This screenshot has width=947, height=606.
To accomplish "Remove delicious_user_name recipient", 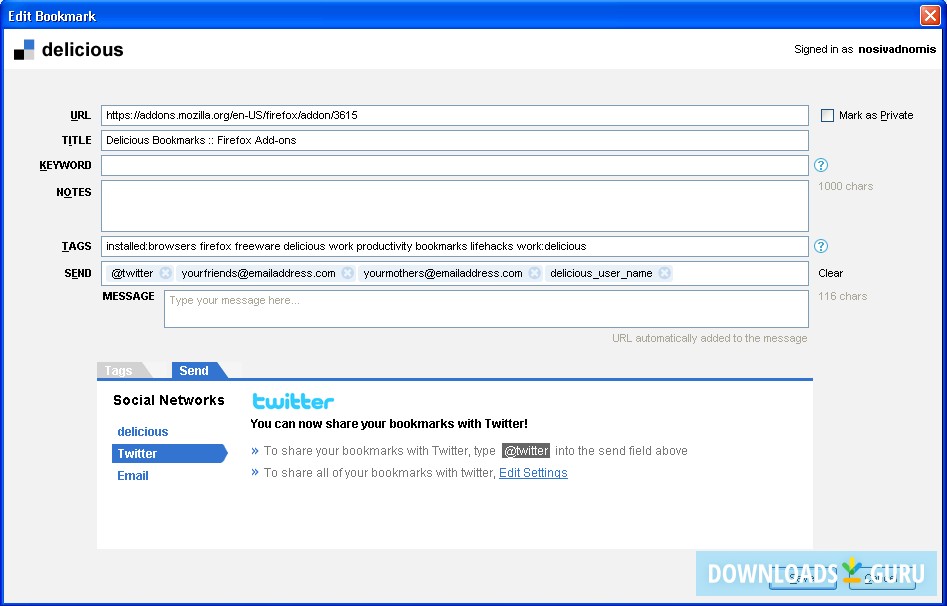I will pyautogui.click(x=665, y=273).
